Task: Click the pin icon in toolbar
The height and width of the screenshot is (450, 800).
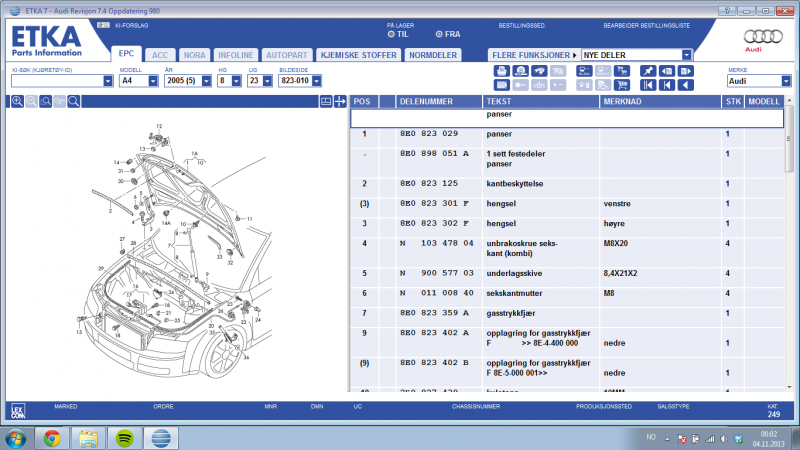Action: 647,71
